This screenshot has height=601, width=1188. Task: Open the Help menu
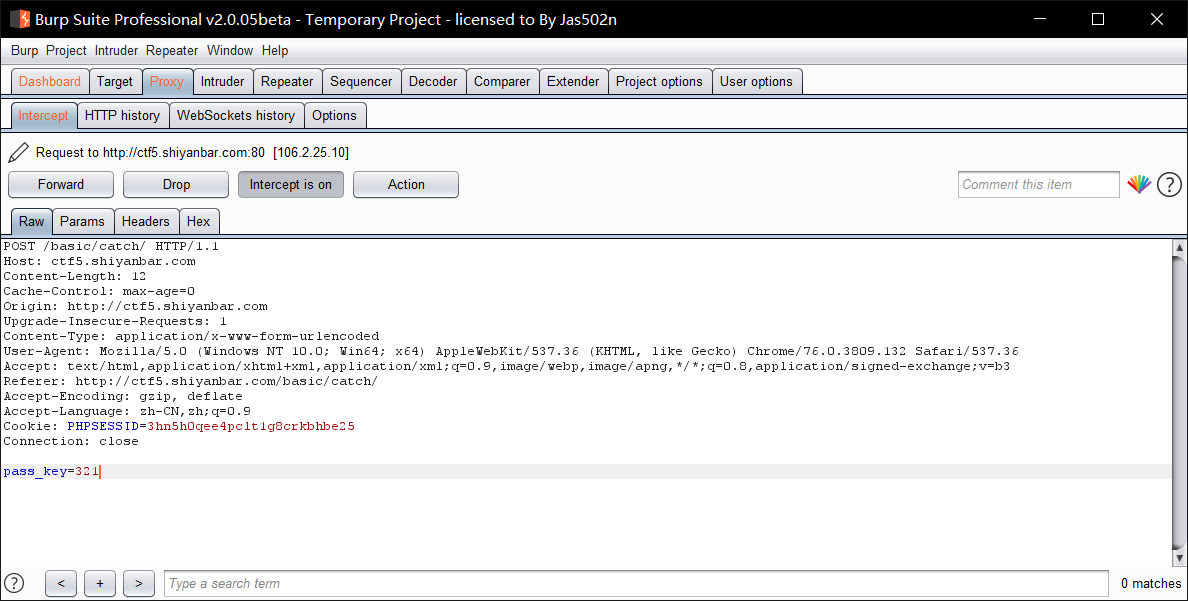[275, 51]
